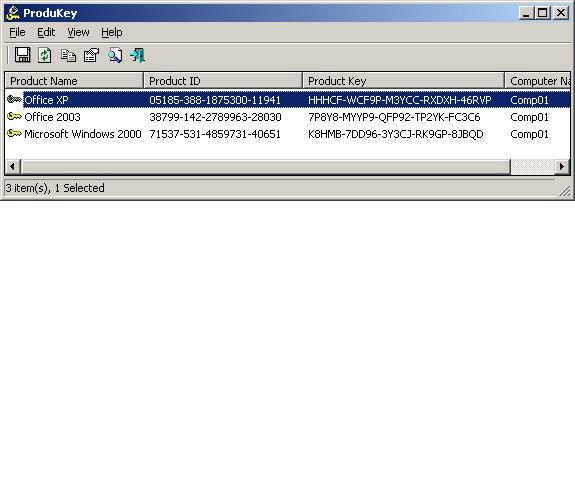This screenshot has height=480, width=575.
Task: Click the Exit door toolbar icon
Action: coord(138,55)
